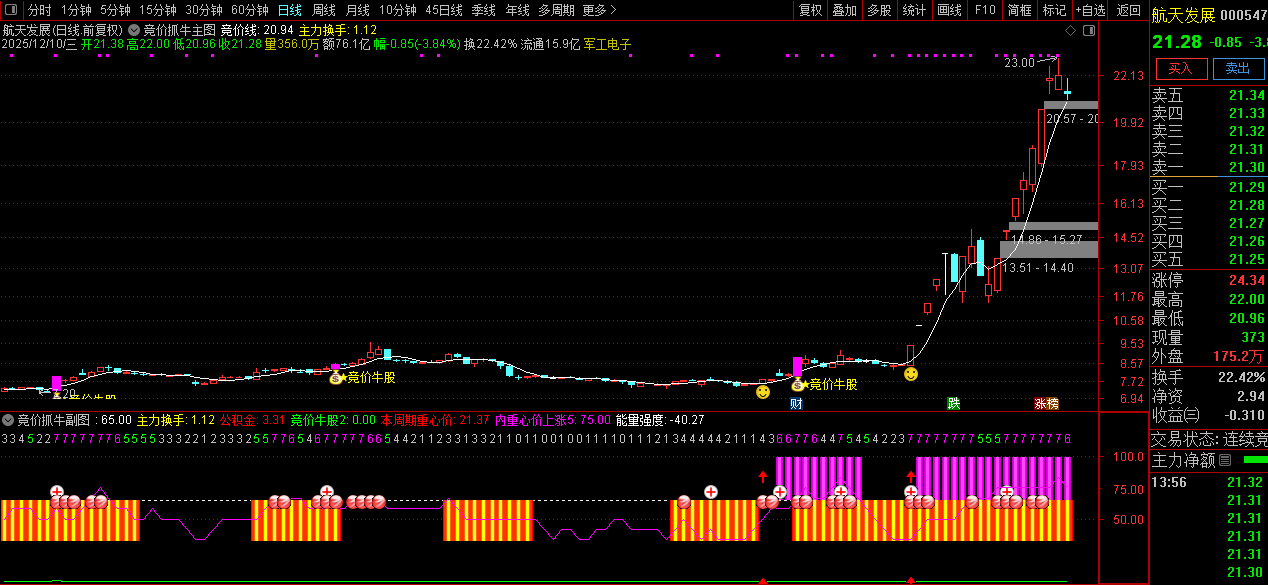Click the 买一 bid price row

[1209, 187]
